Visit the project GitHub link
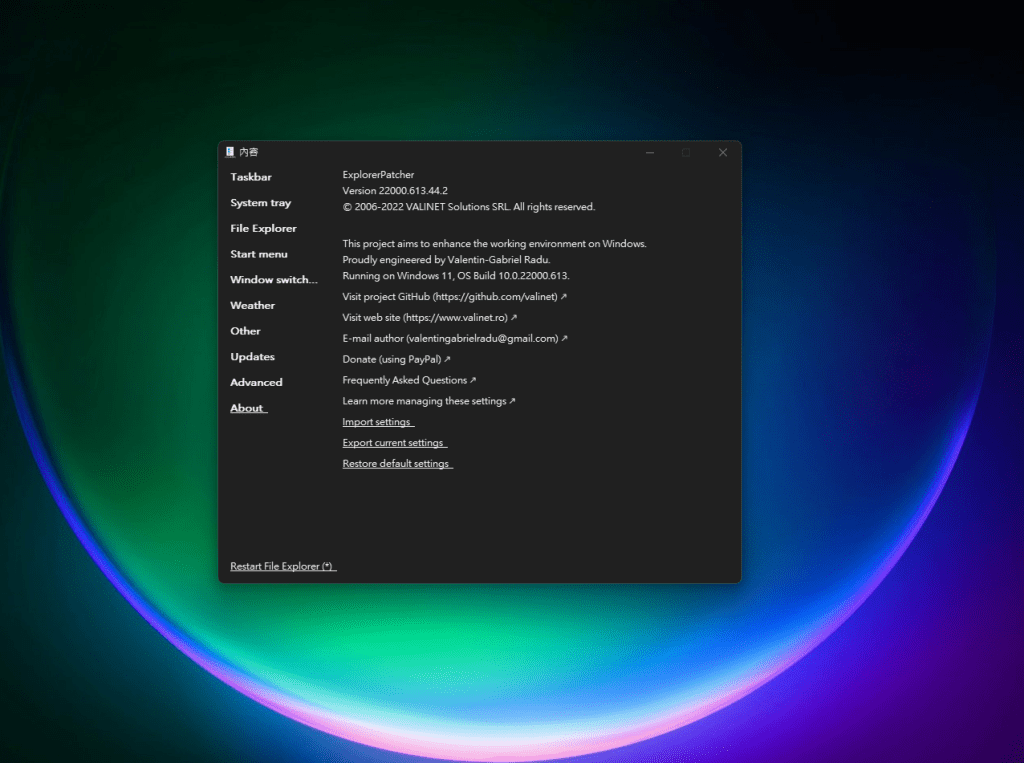The image size is (1024, 763). tap(454, 297)
